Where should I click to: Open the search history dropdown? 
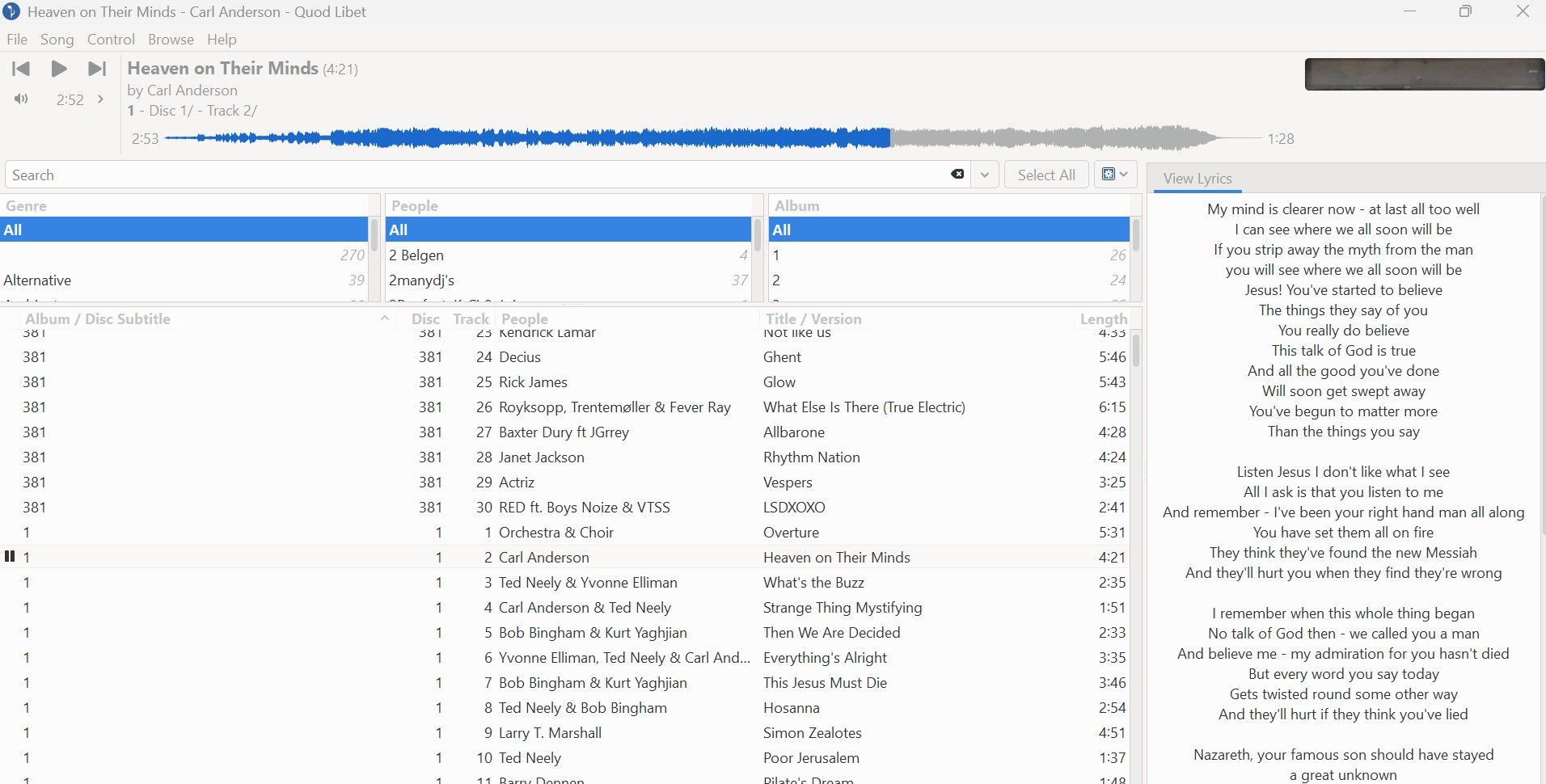[984, 175]
